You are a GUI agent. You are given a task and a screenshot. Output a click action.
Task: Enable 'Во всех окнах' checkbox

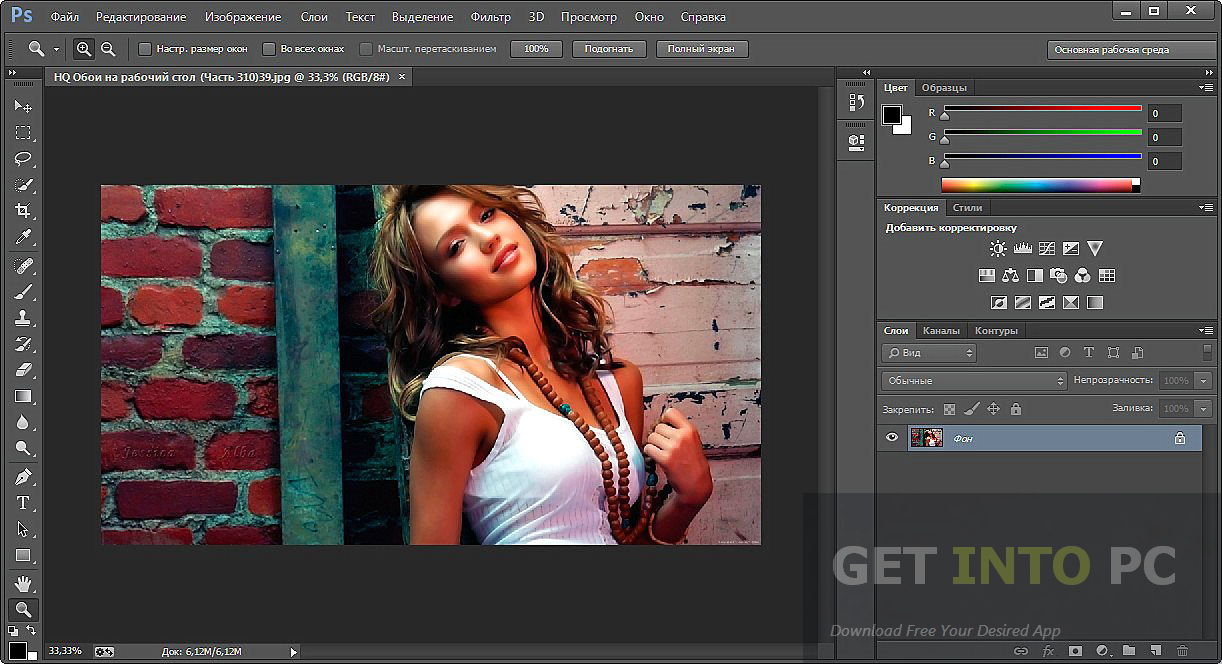tap(269, 49)
